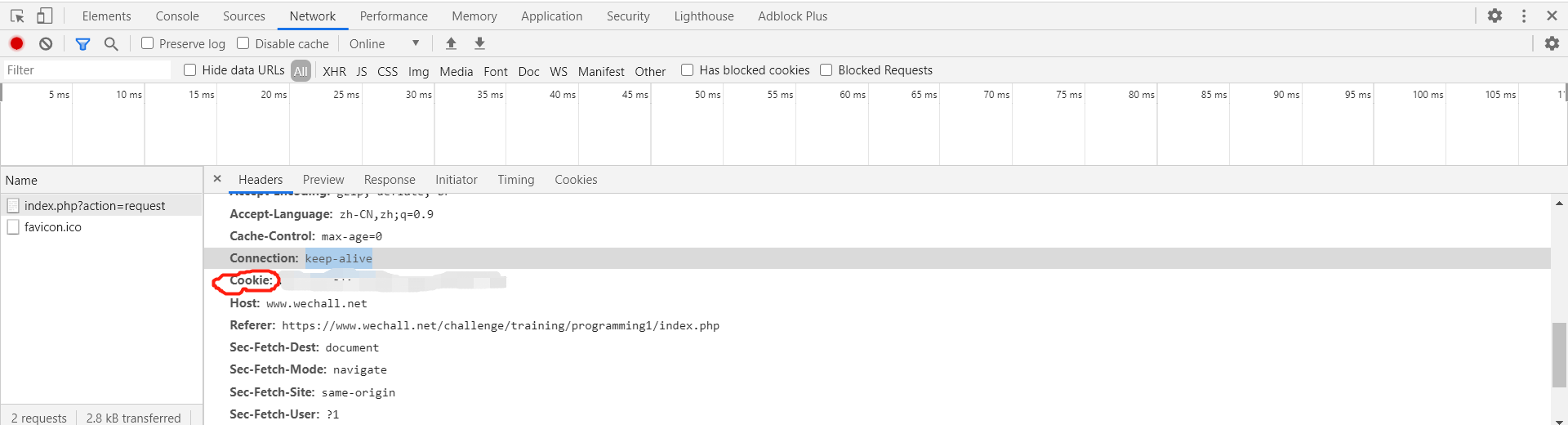Screen dimensions: 1568x425
Task: Open the Online throttling dropdown
Action: (x=384, y=43)
